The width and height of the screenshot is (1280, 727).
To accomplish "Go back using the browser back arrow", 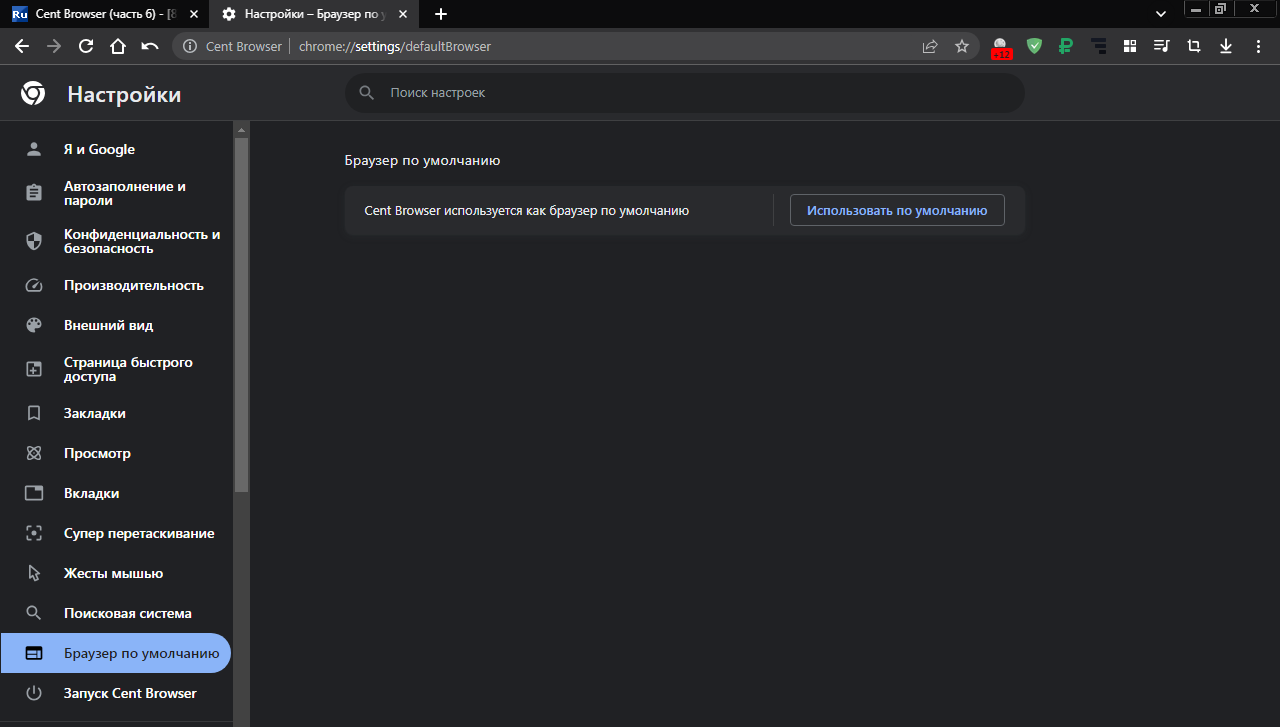I will (x=22, y=46).
